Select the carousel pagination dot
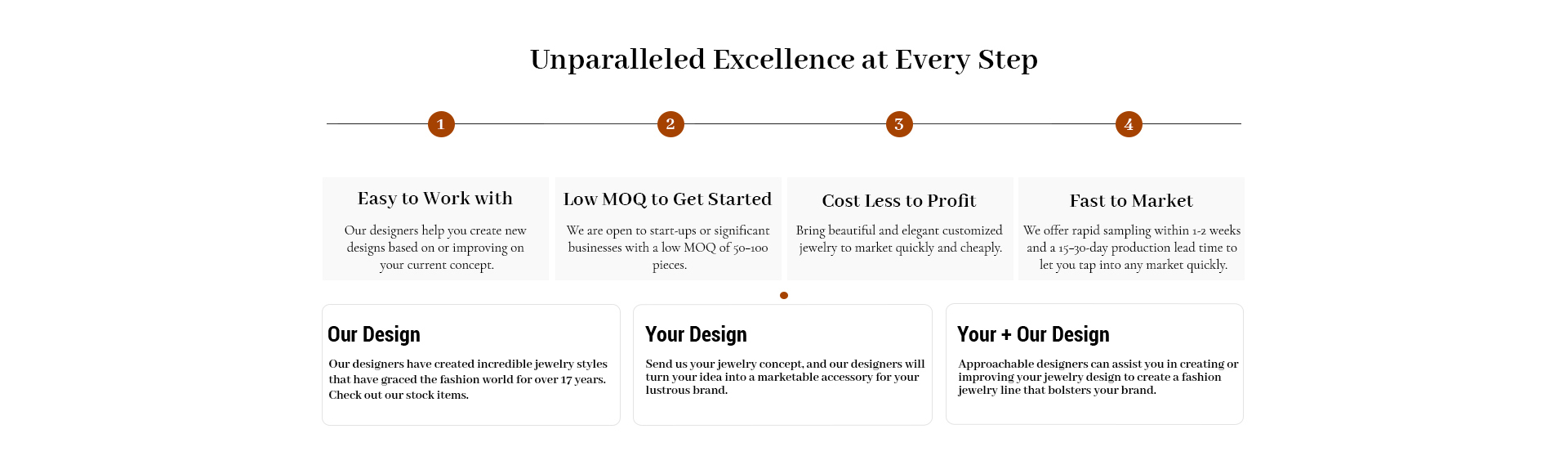This screenshot has width=1568, height=456. pyautogui.click(x=784, y=295)
